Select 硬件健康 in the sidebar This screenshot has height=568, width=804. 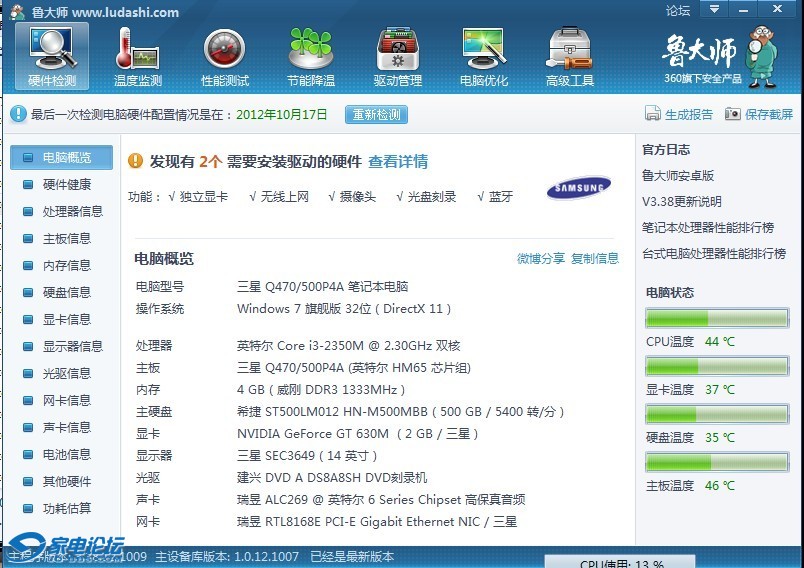(67, 185)
